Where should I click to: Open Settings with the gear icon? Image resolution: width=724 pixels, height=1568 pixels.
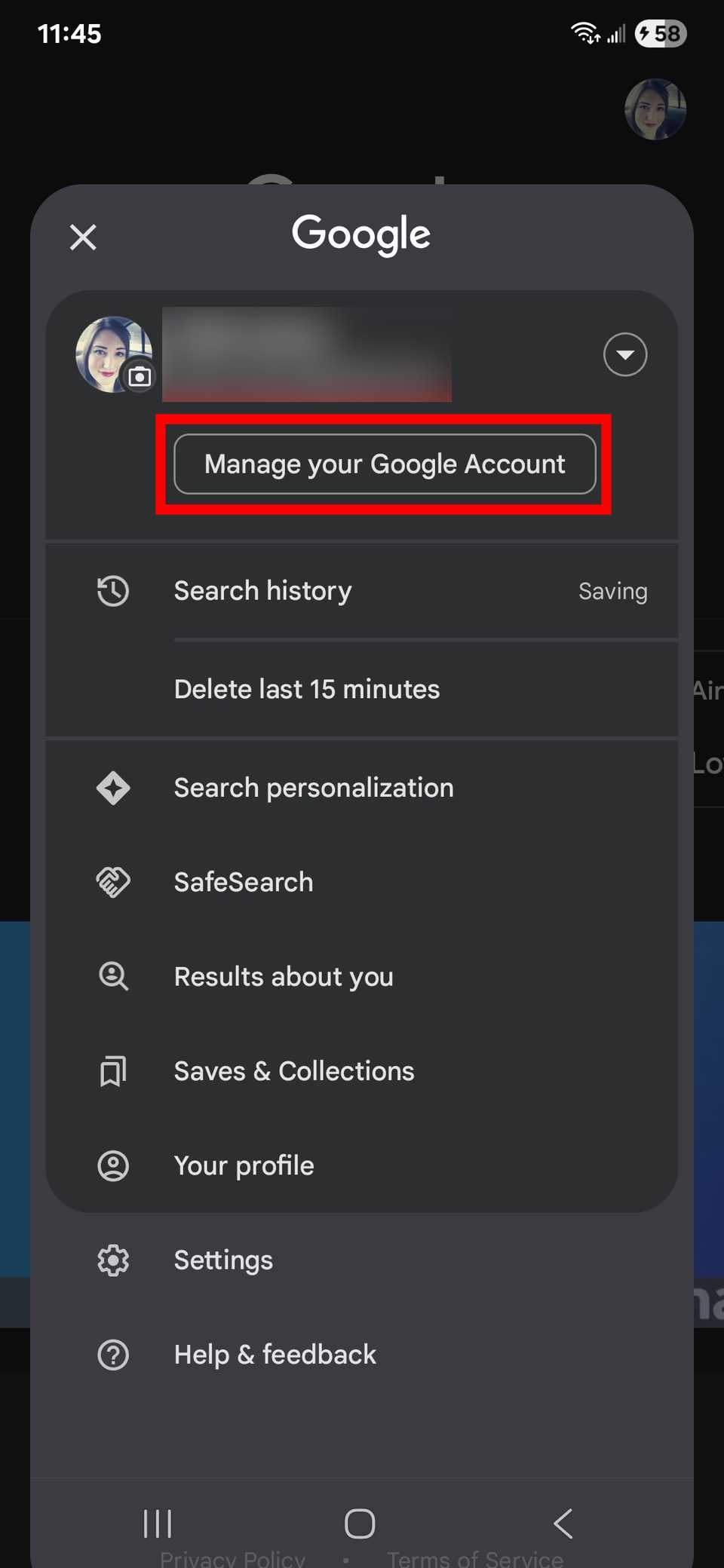(x=113, y=1260)
